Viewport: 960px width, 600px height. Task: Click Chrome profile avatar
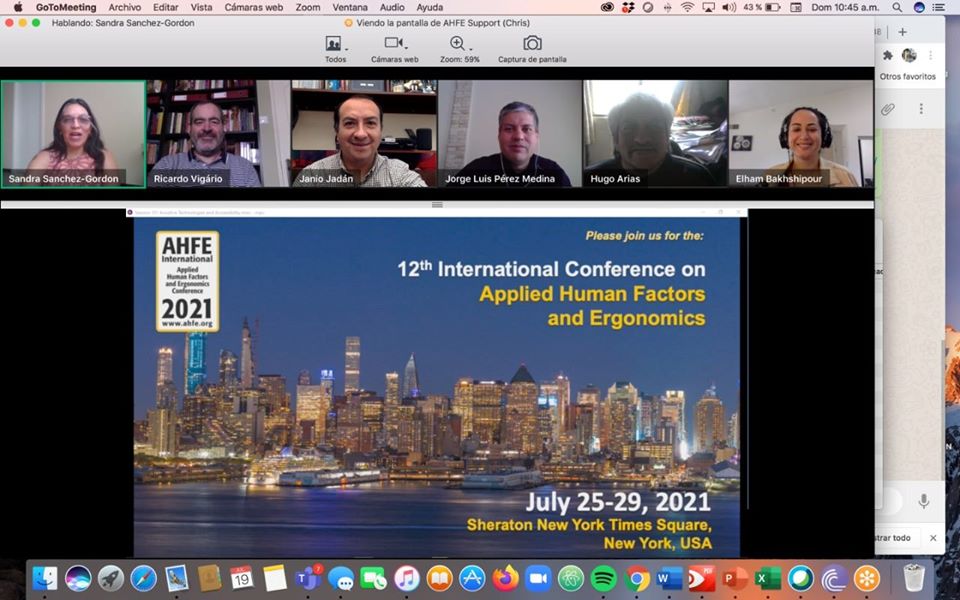(x=909, y=55)
